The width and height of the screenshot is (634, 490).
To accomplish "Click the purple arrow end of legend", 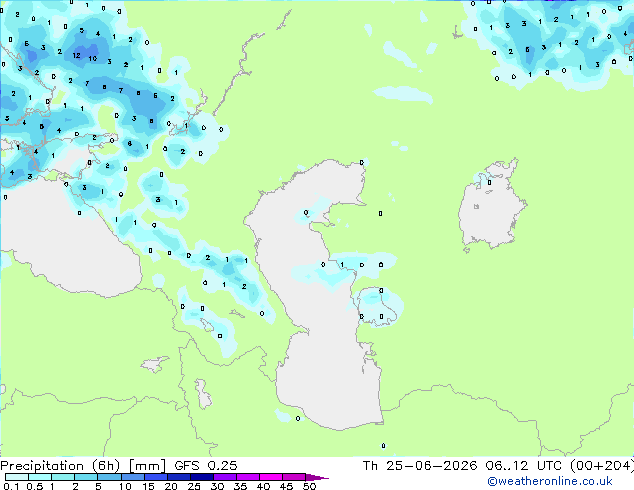I will click(317, 477).
